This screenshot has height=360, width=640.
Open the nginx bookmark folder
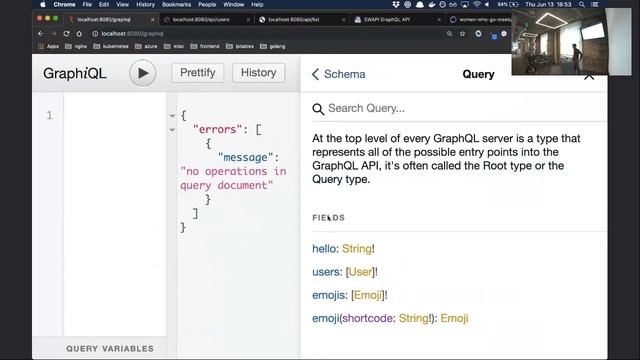(x=76, y=47)
